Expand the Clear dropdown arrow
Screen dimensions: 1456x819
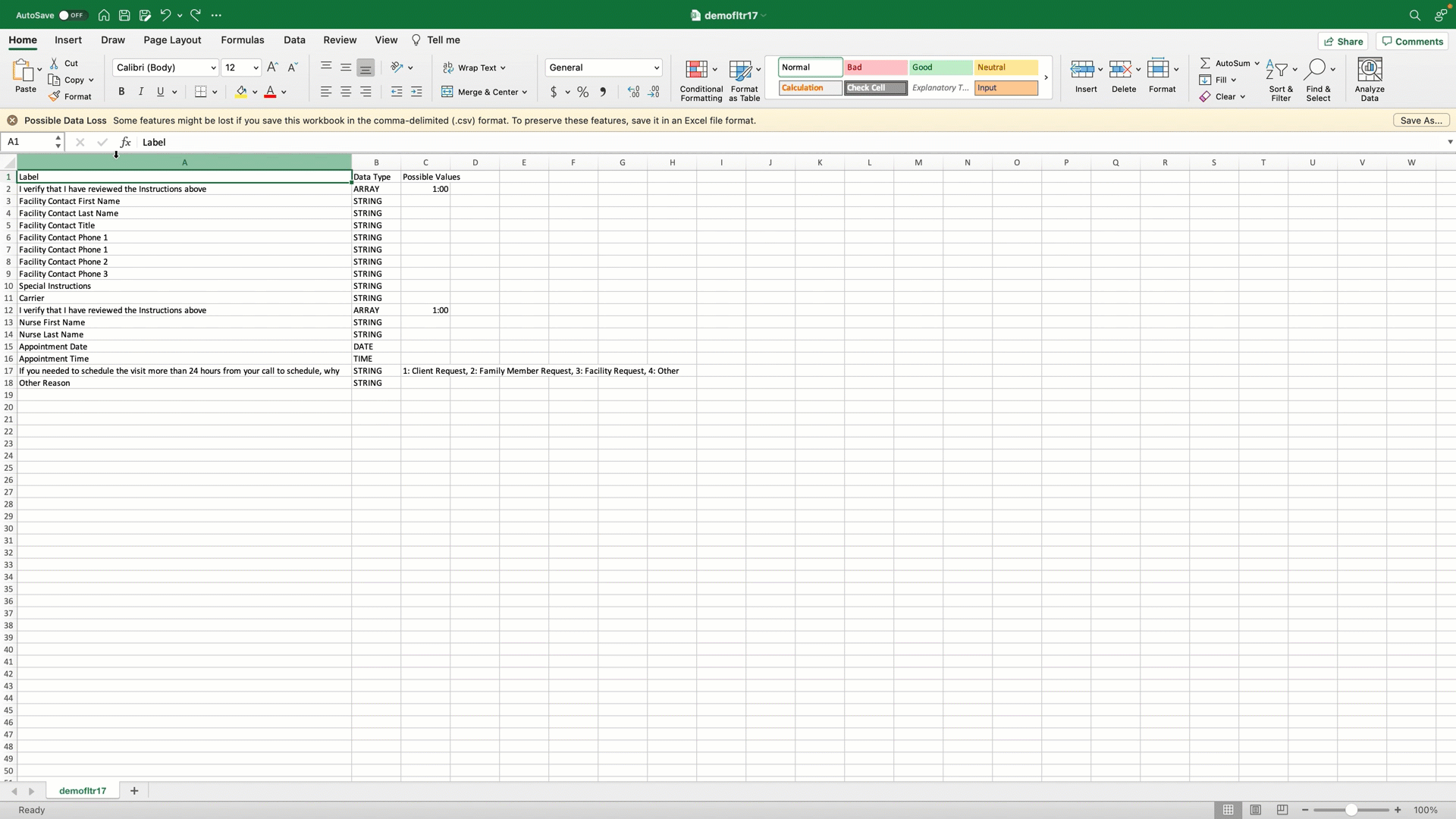[1242, 96]
